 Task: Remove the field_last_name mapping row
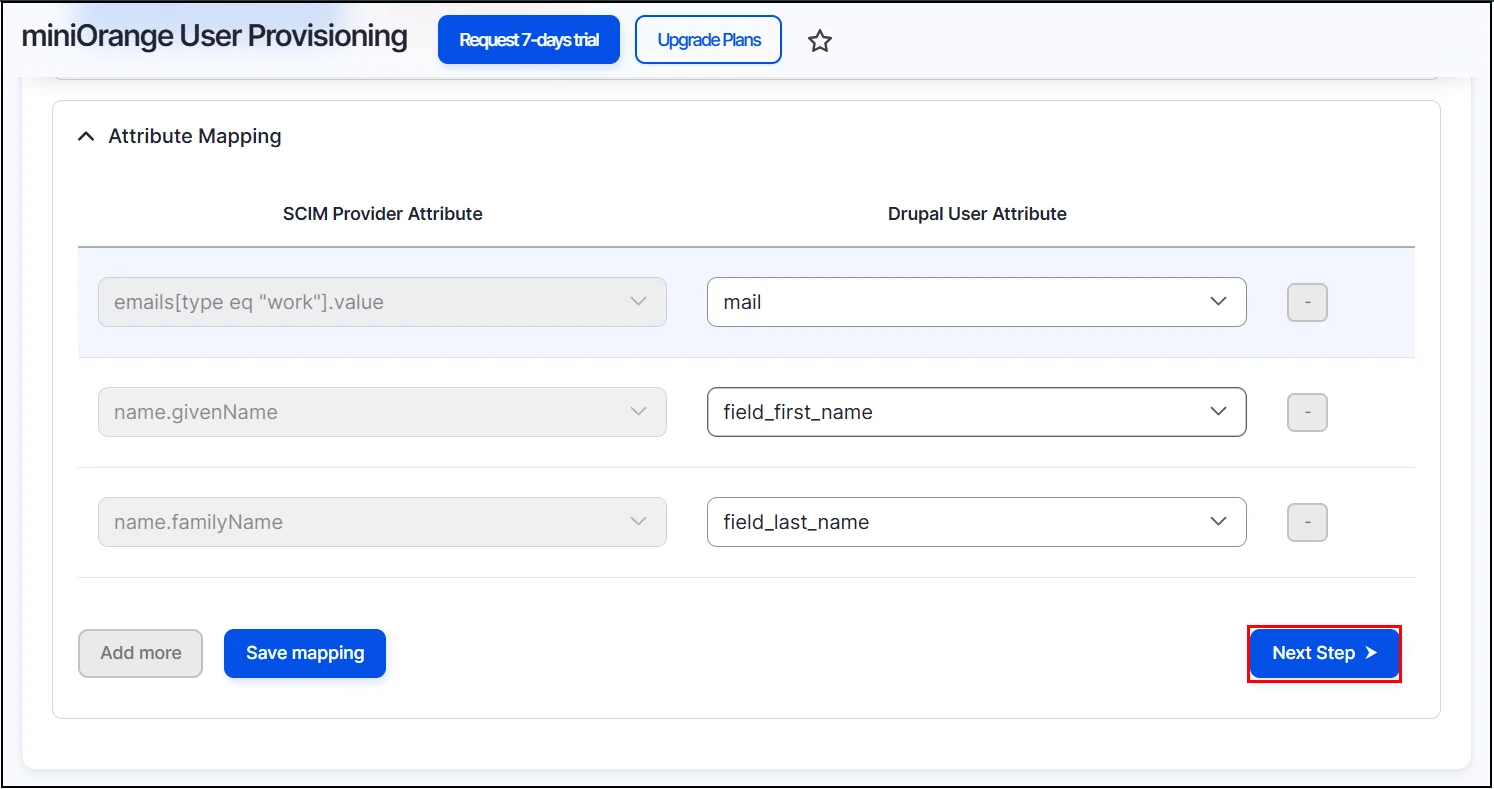(x=1307, y=522)
